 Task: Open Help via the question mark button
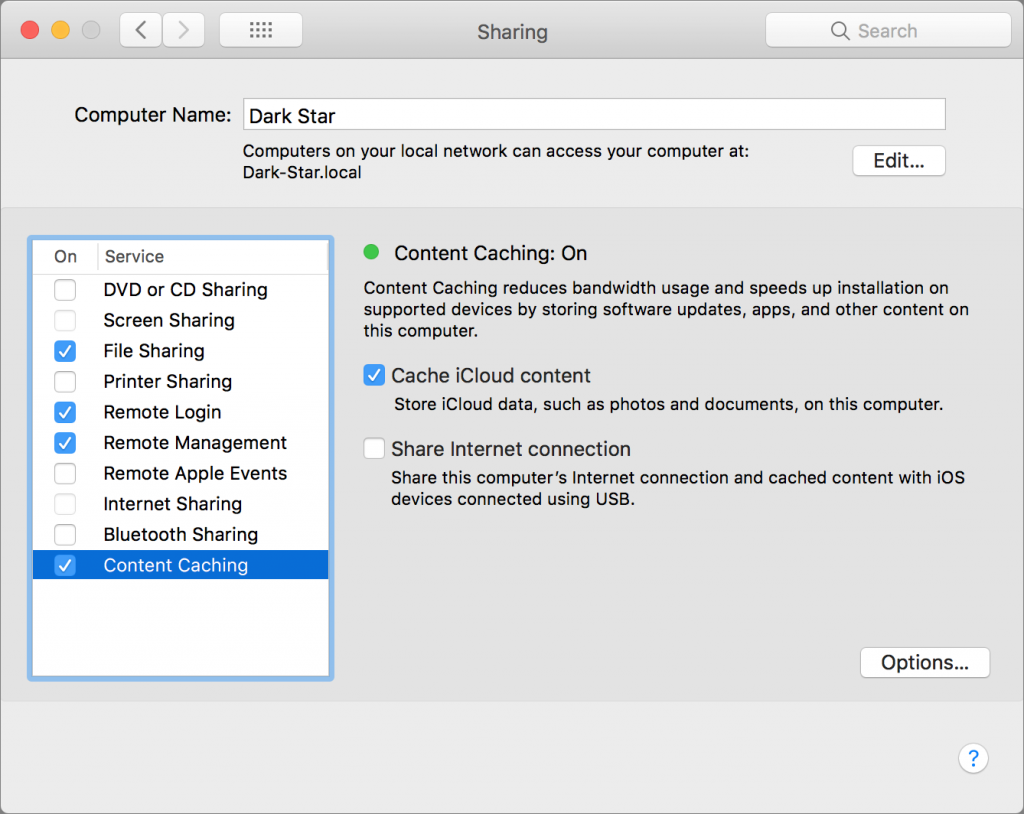click(973, 758)
